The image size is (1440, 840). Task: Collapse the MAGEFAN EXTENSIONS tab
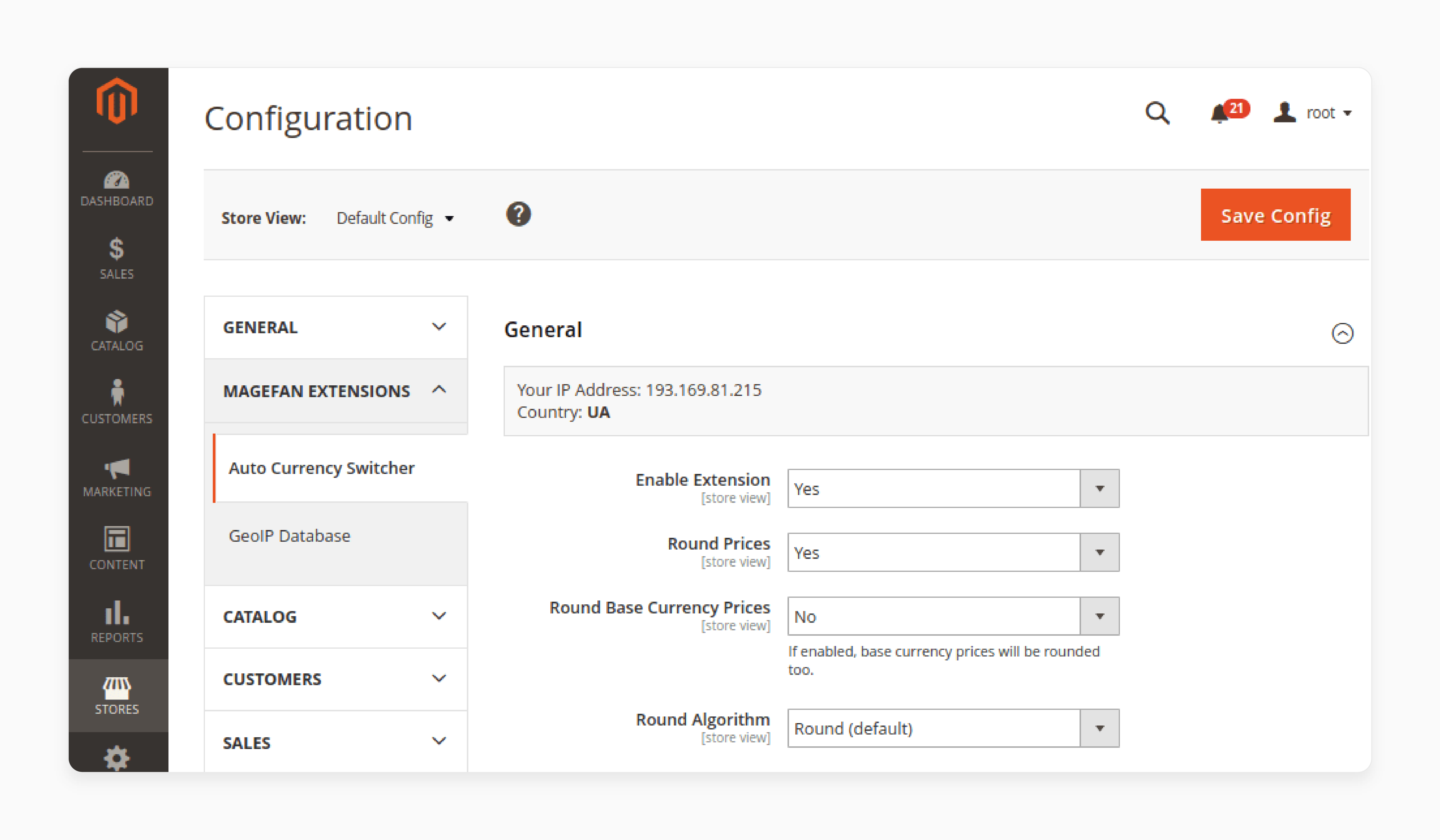point(335,391)
